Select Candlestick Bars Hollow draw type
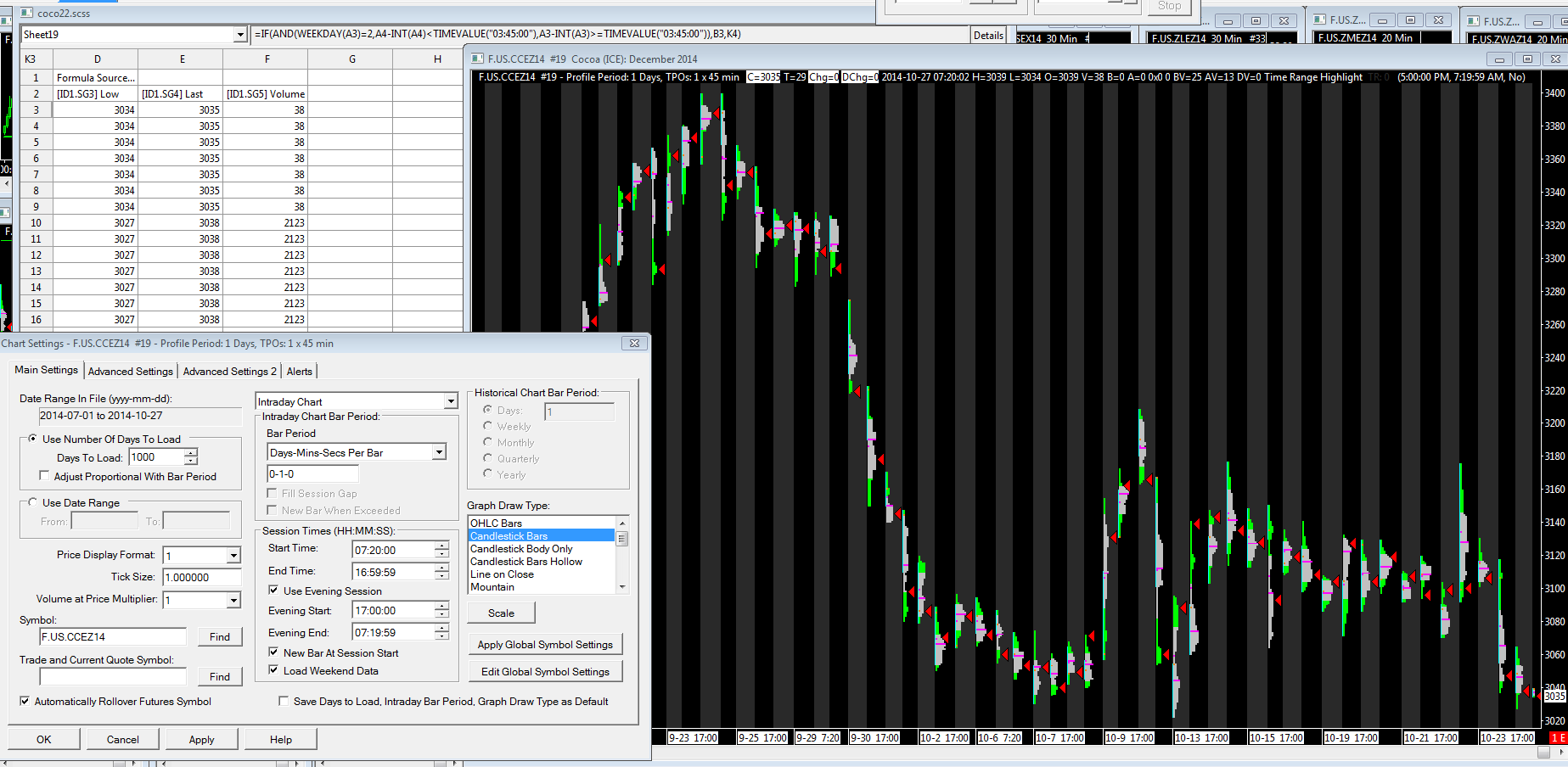Screen dimensions: 1568x767 [x=542, y=562]
